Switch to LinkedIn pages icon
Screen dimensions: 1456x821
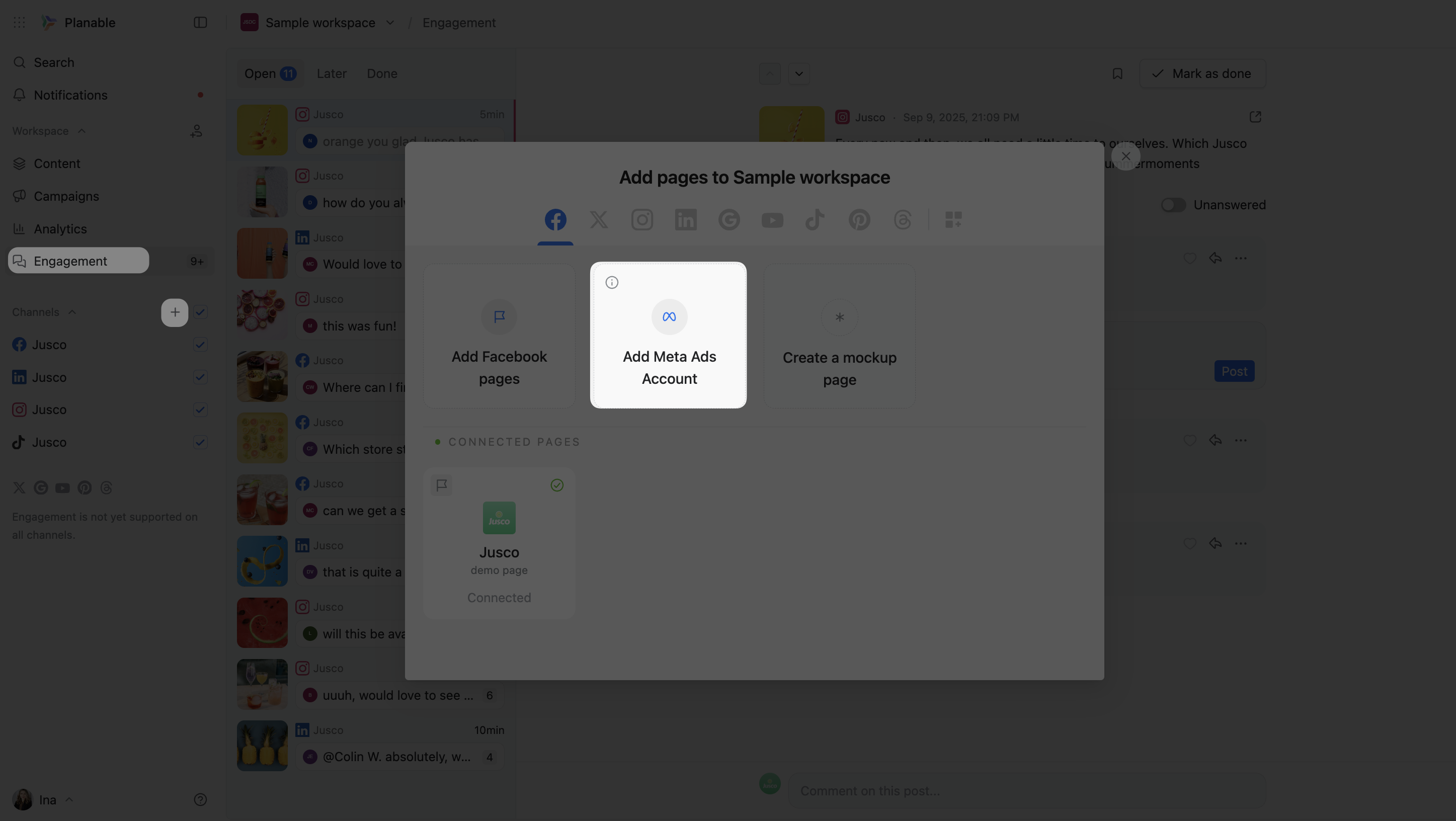685,219
